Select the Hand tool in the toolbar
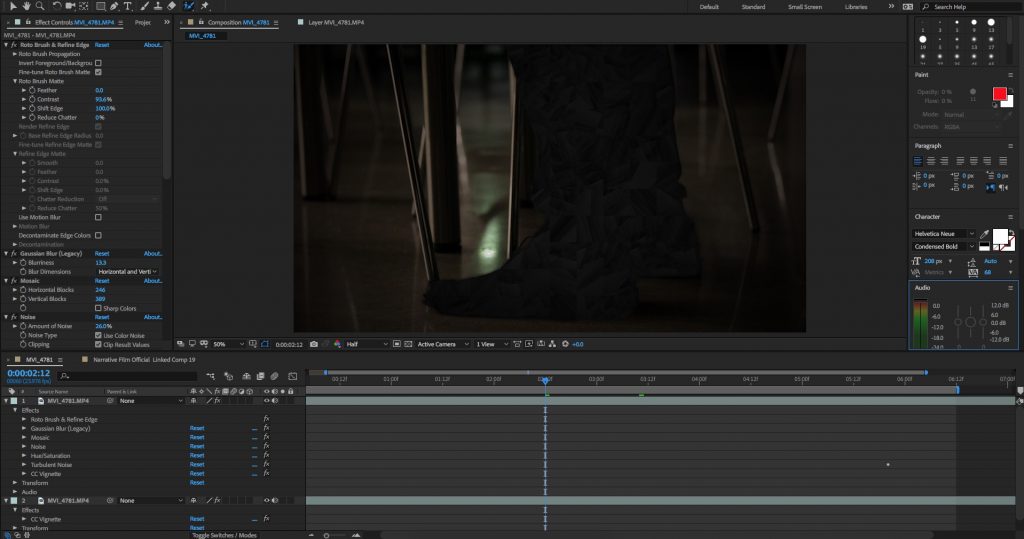The height and width of the screenshot is (539, 1024). [24, 7]
